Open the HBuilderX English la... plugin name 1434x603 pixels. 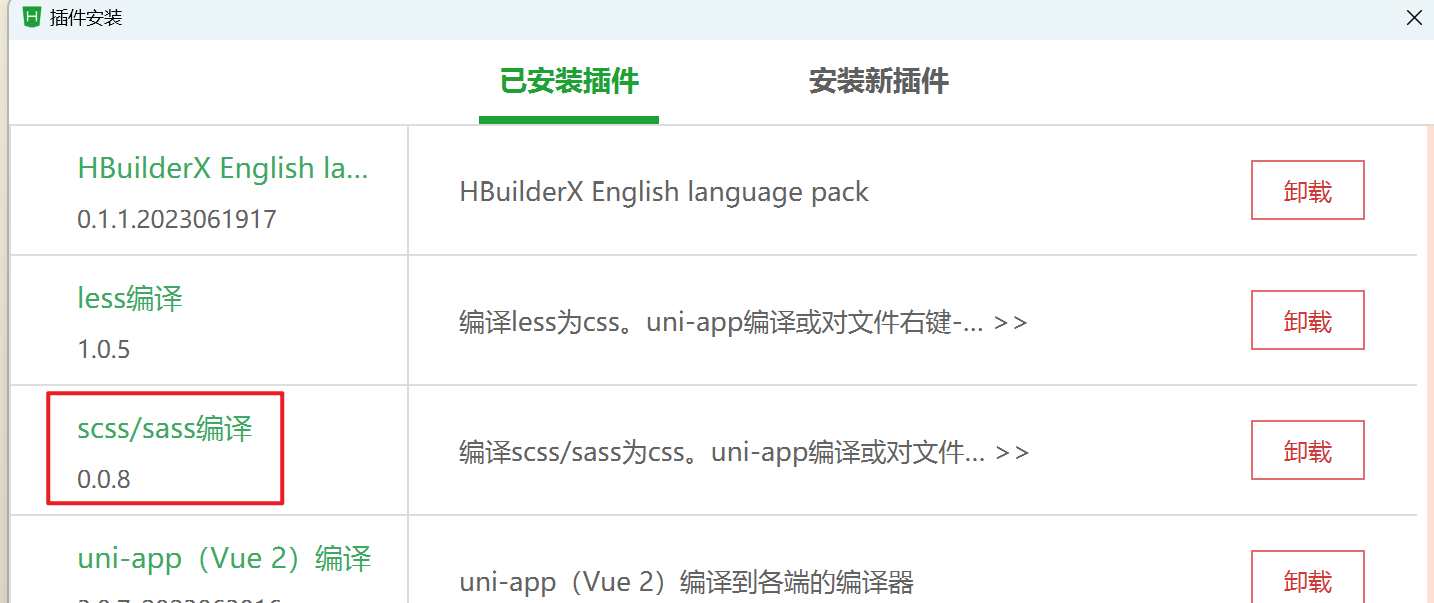[223, 168]
